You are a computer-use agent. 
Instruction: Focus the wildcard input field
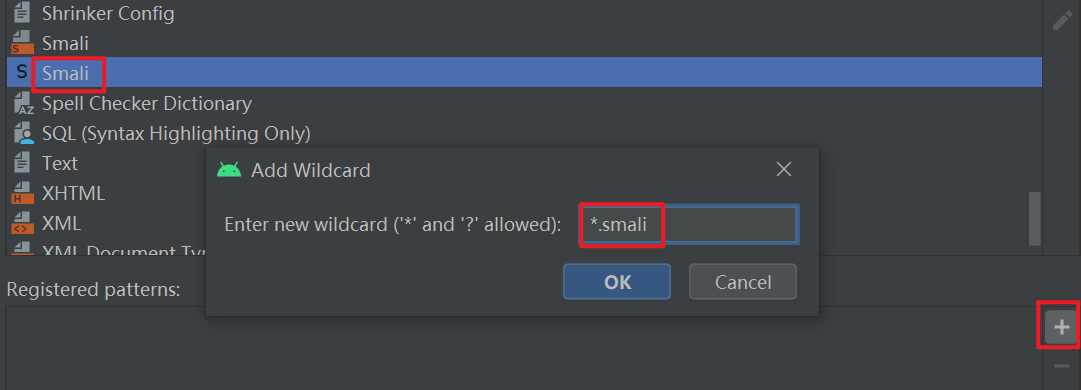tap(689, 225)
